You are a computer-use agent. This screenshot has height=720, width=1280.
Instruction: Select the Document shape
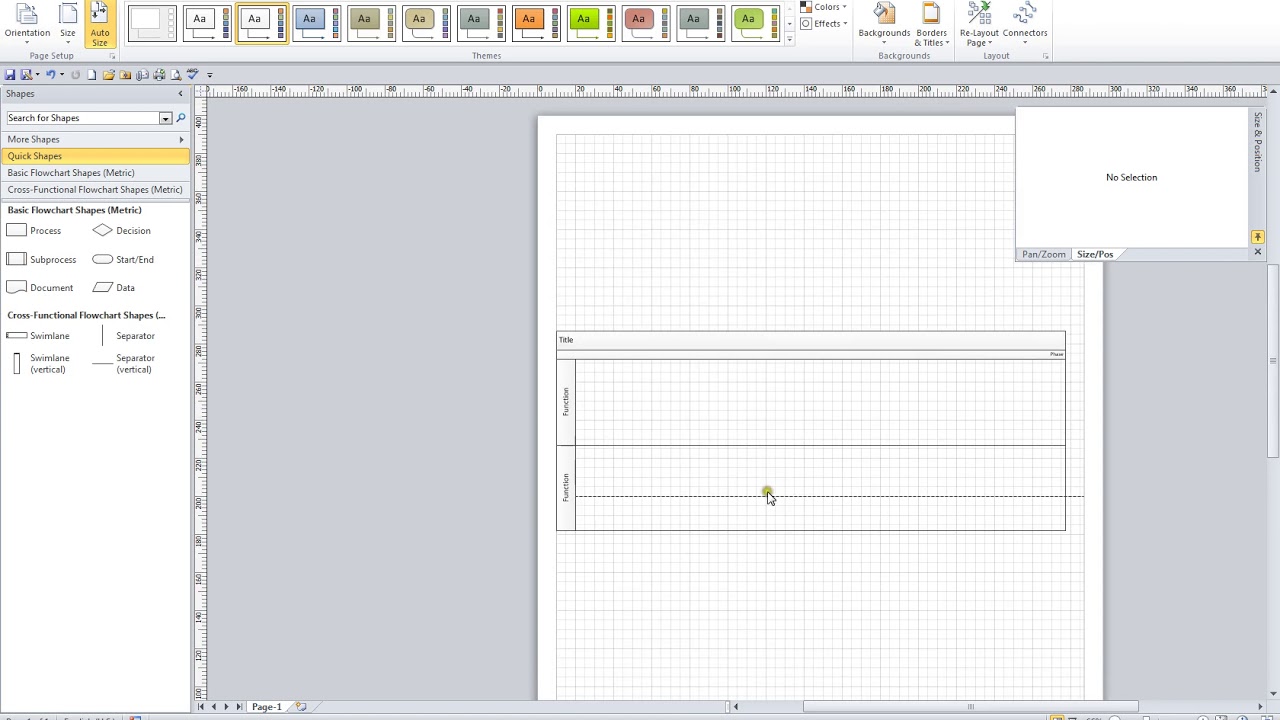click(x=40, y=288)
